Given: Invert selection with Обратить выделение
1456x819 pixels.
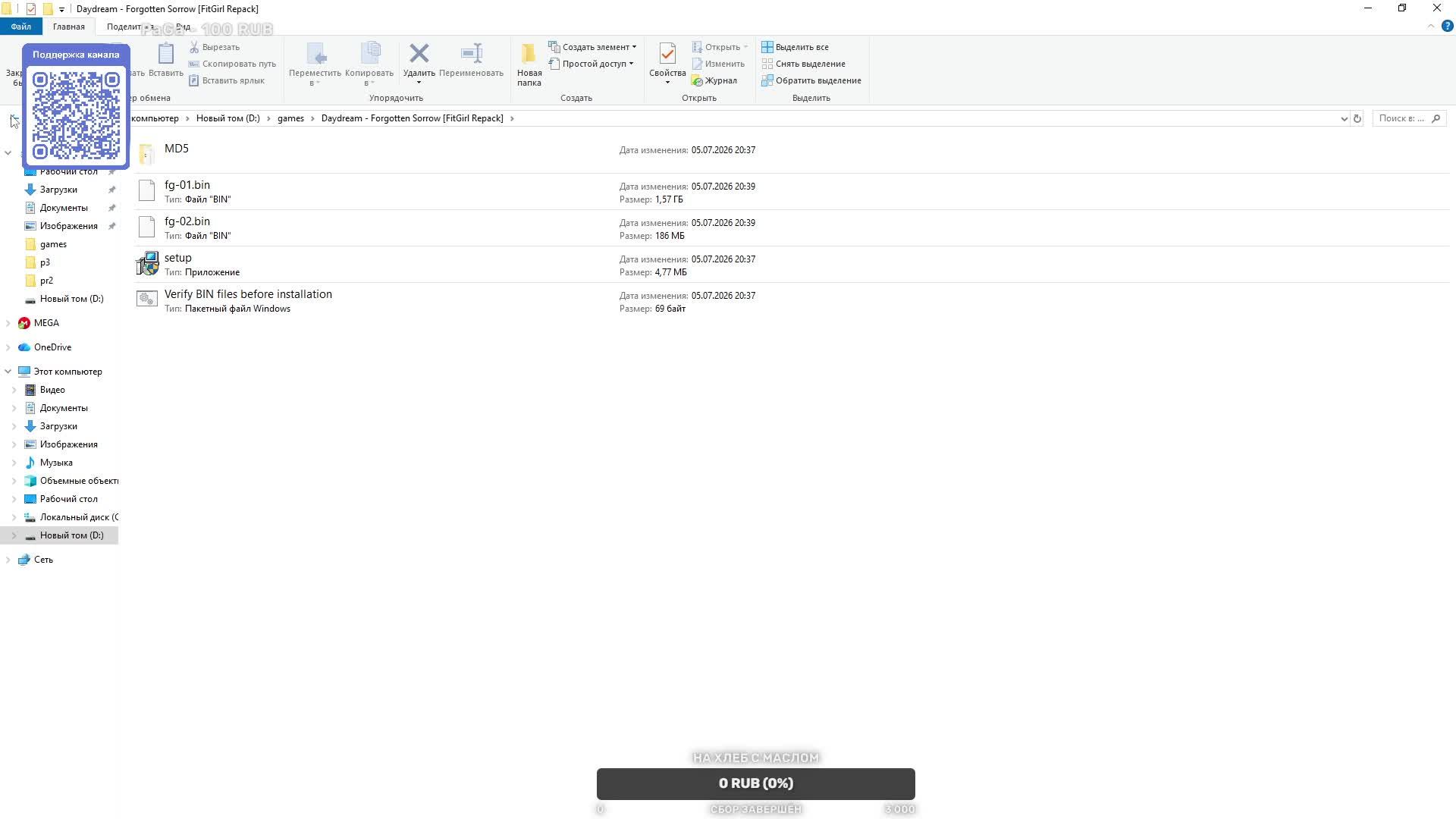Looking at the screenshot, I should pos(811,80).
